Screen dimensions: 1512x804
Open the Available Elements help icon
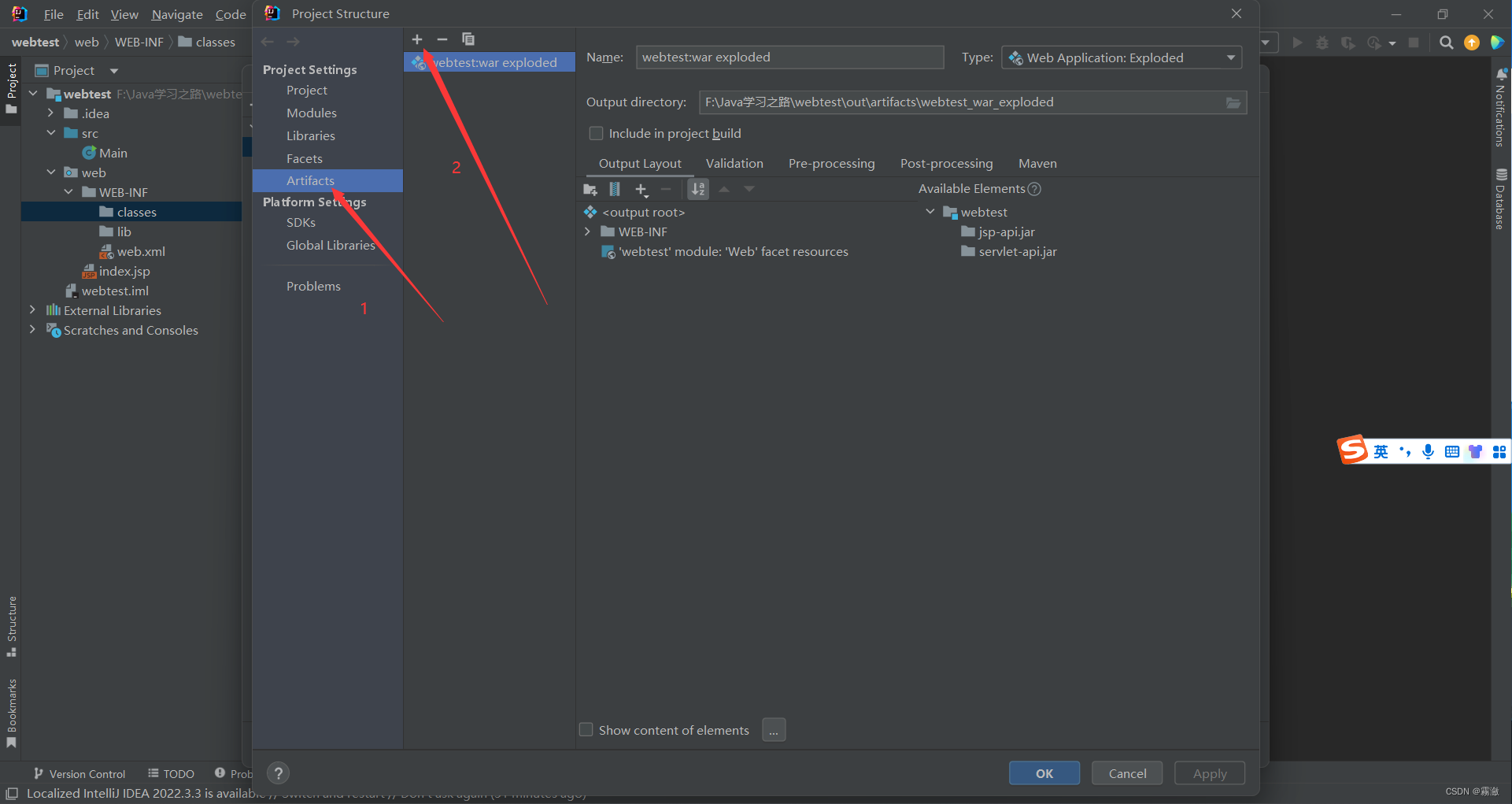click(1035, 189)
